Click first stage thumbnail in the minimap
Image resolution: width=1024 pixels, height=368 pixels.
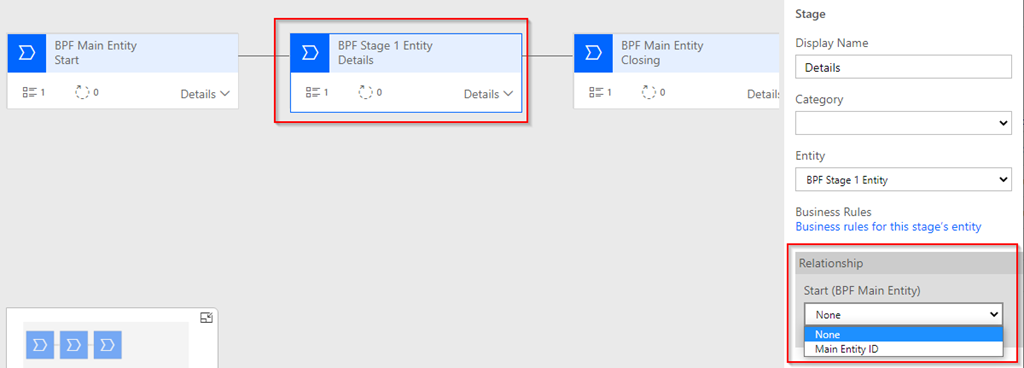pos(40,345)
